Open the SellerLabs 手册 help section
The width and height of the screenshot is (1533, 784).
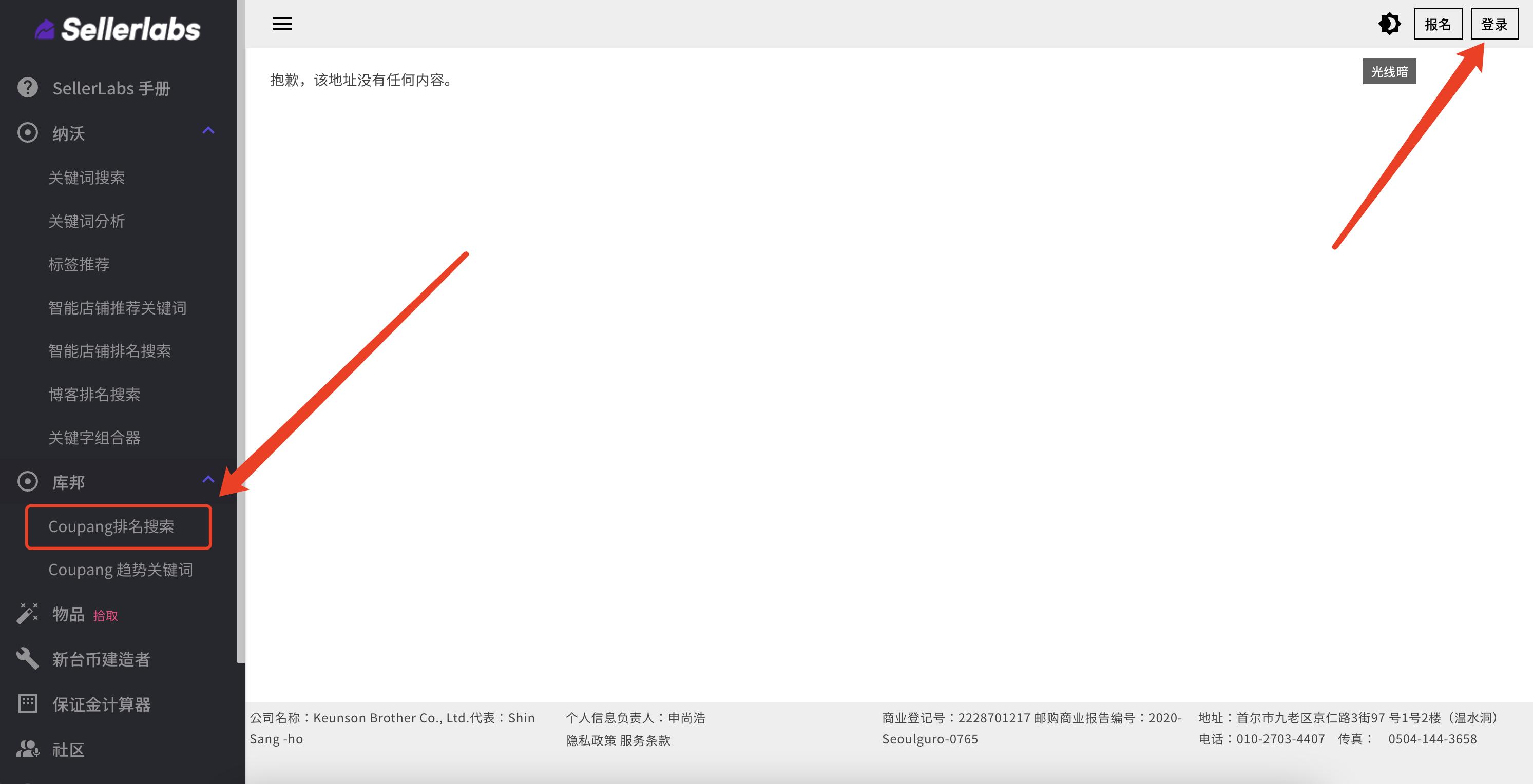(110, 87)
